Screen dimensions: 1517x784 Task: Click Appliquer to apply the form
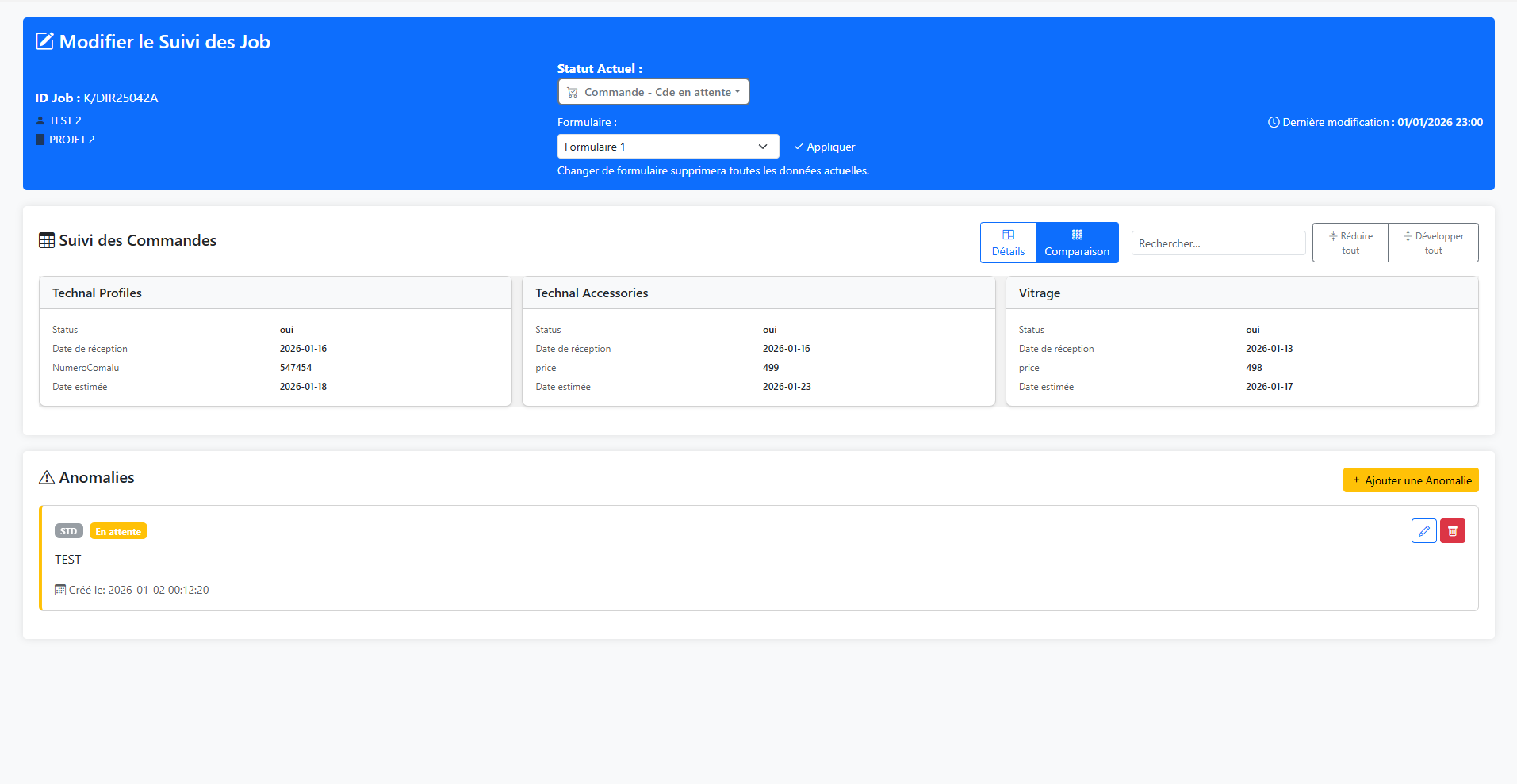[x=825, y=147]
